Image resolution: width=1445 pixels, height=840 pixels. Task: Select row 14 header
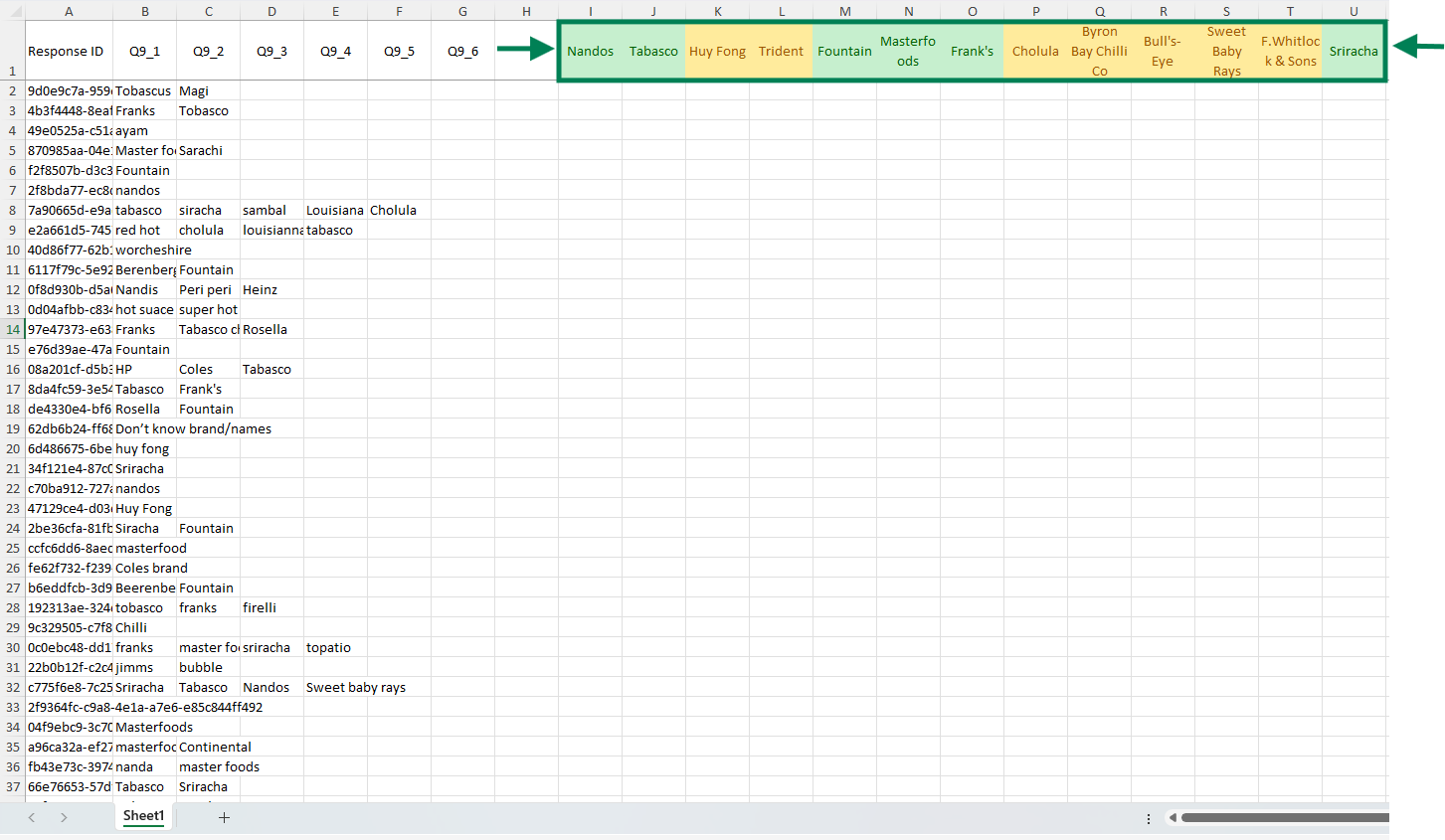point(13,329)
